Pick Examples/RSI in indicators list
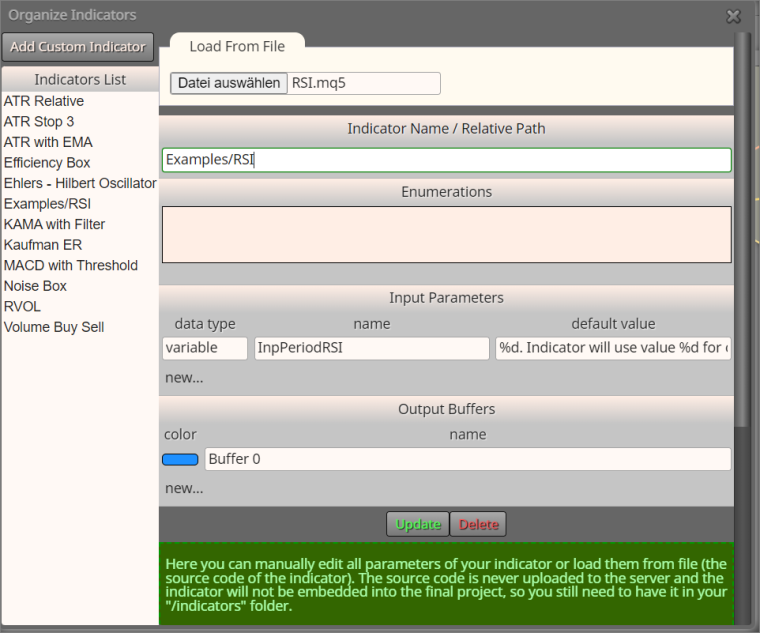The width and height of the screenshot is (760, 633). click(x=48, y=204)
